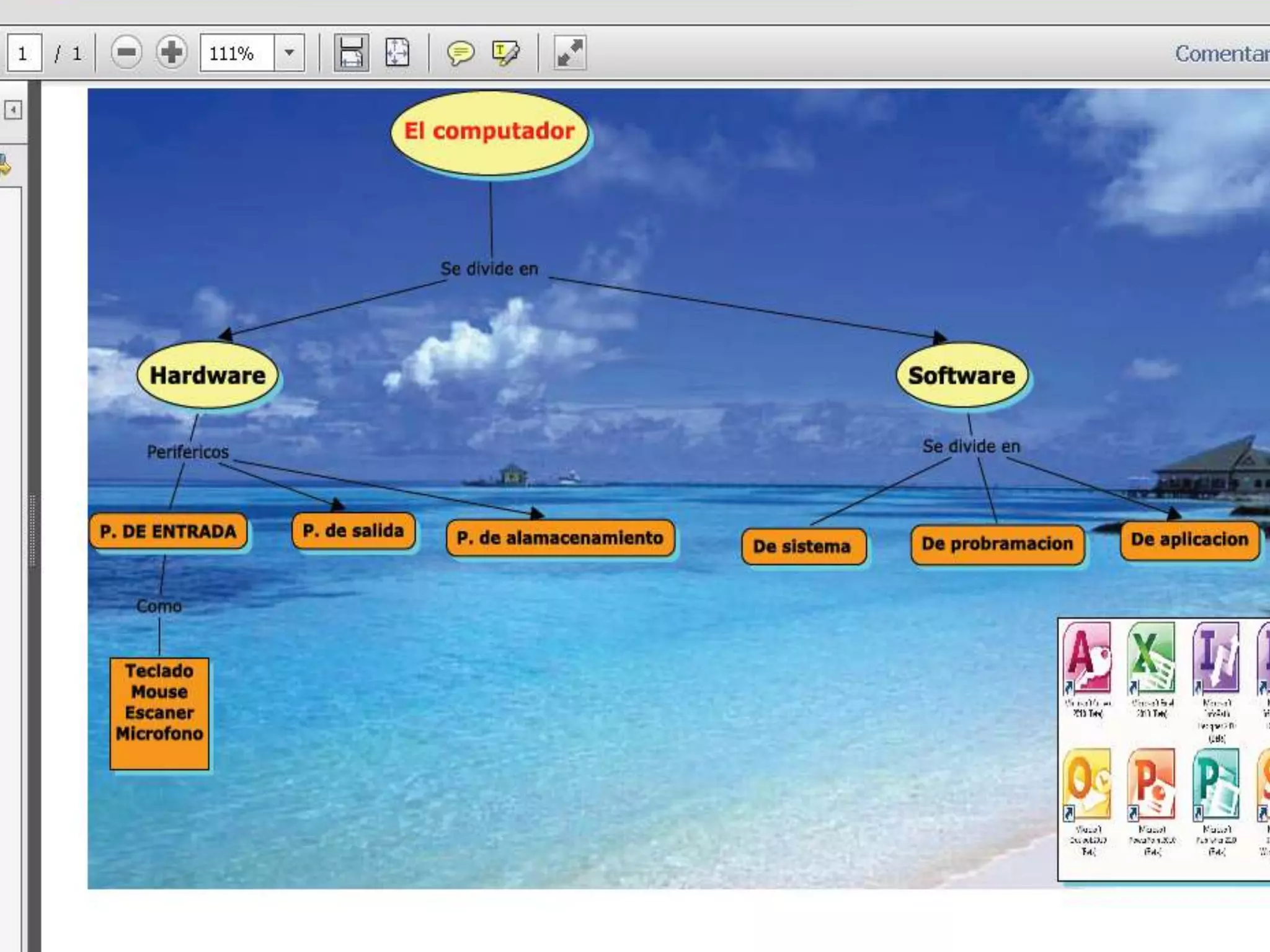Open the Comentar panel

(x=1221, y=54)
